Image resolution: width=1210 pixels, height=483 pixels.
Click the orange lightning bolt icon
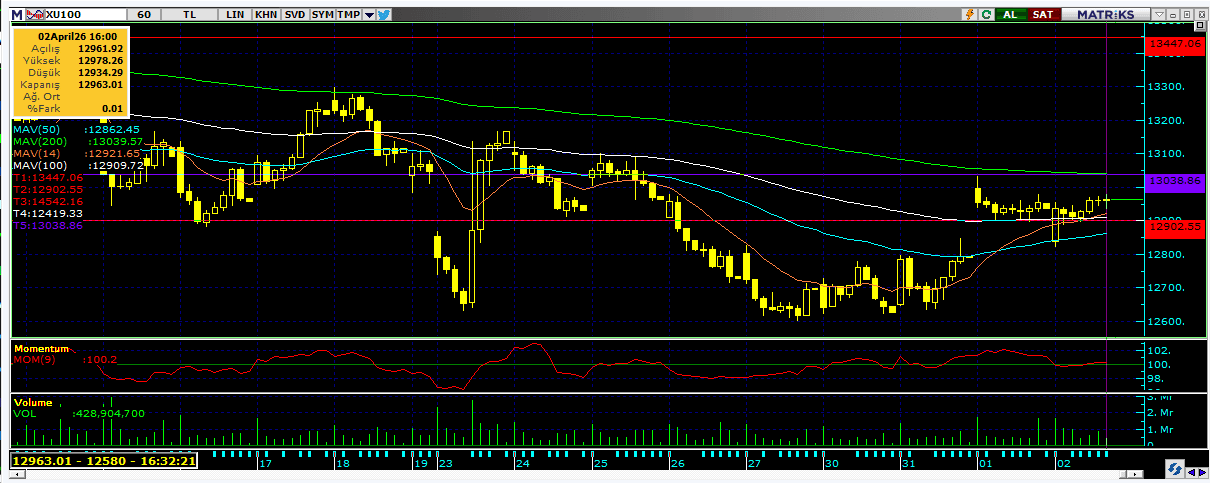pyautogui.click(x=968, y=15)
